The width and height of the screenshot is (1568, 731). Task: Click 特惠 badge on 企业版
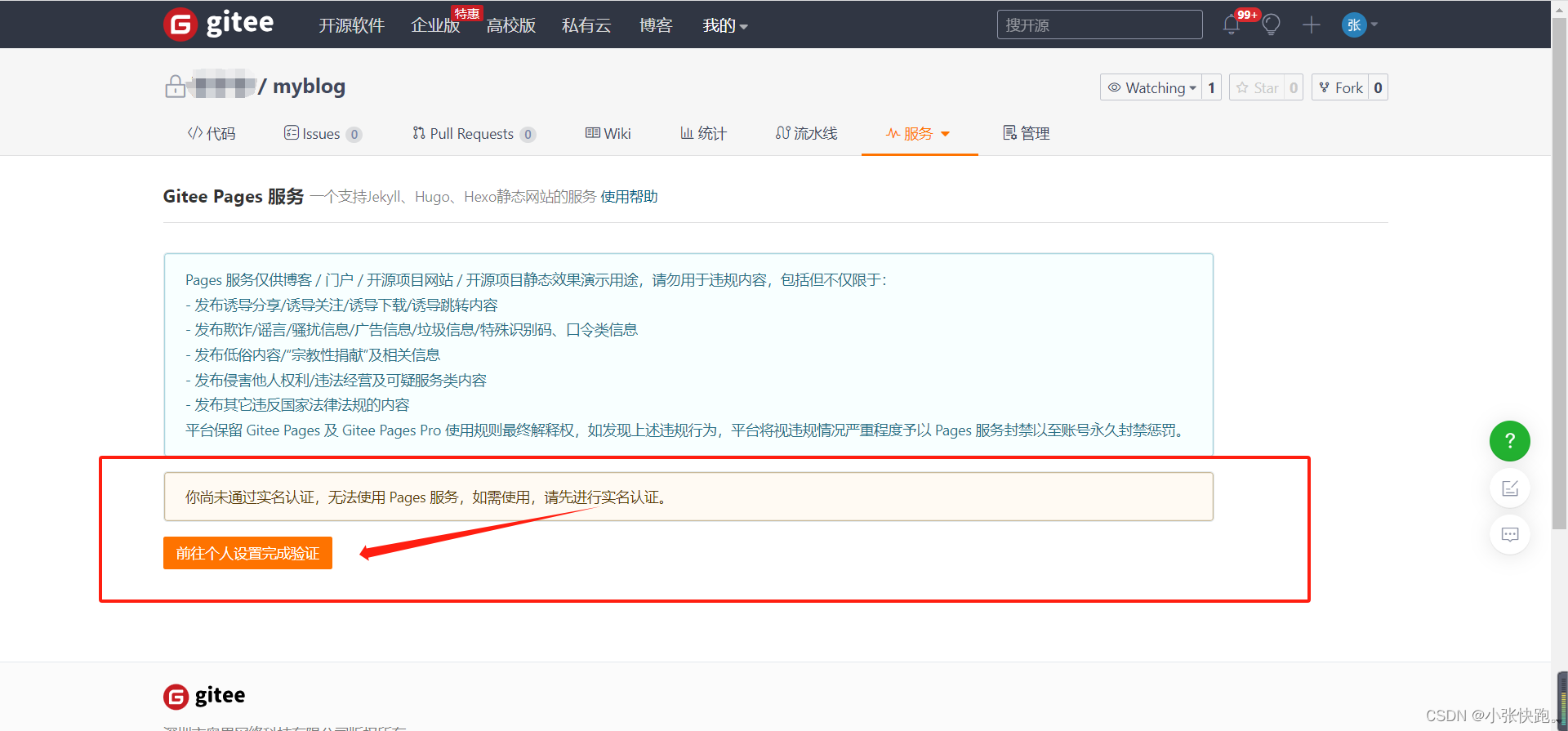467,13
